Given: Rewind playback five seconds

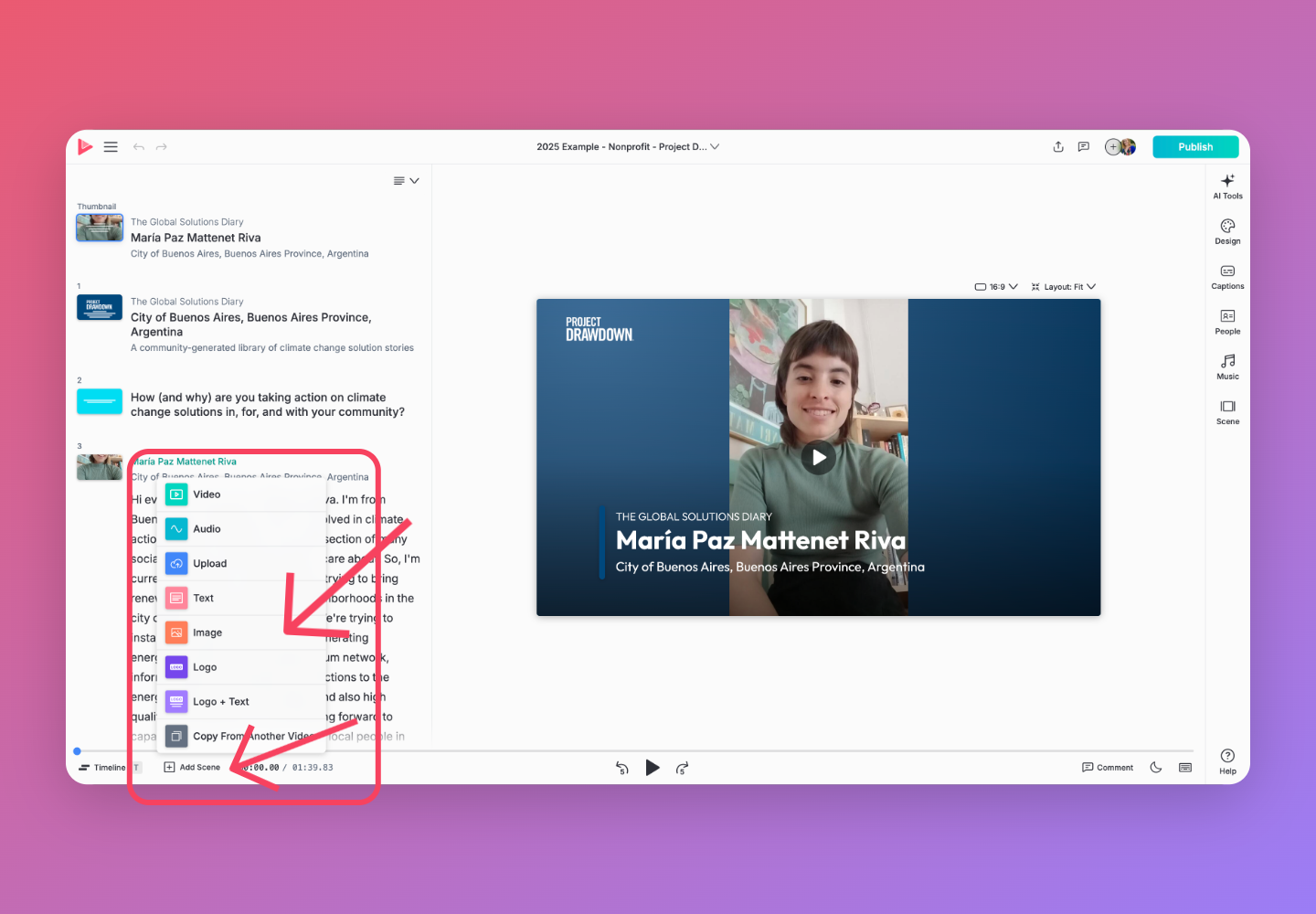Looking at the screenshot, I should [622, 768].
